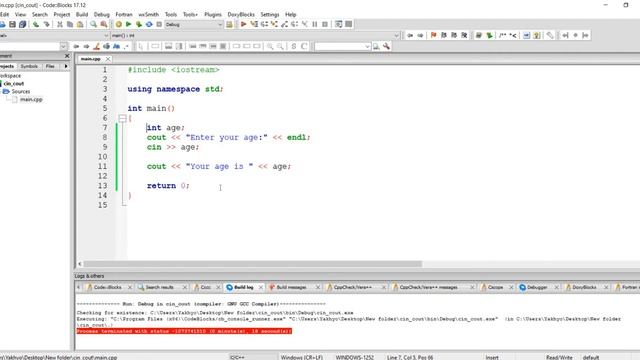Click the highlighter pen icon in the toolbar
The image size is (640, 360).
pyautogui.click(x=96, y=47)
